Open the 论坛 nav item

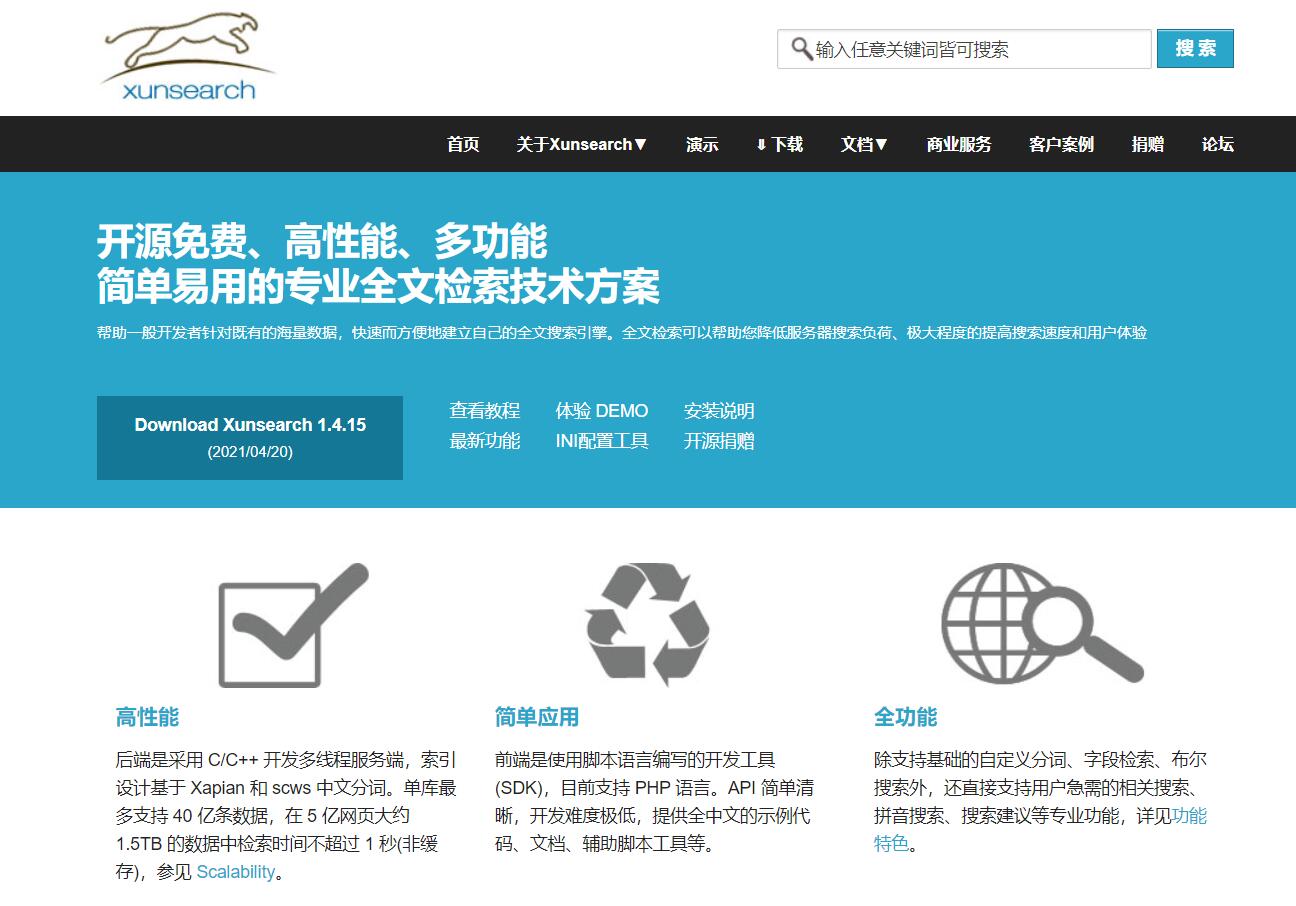point(1218,144)
